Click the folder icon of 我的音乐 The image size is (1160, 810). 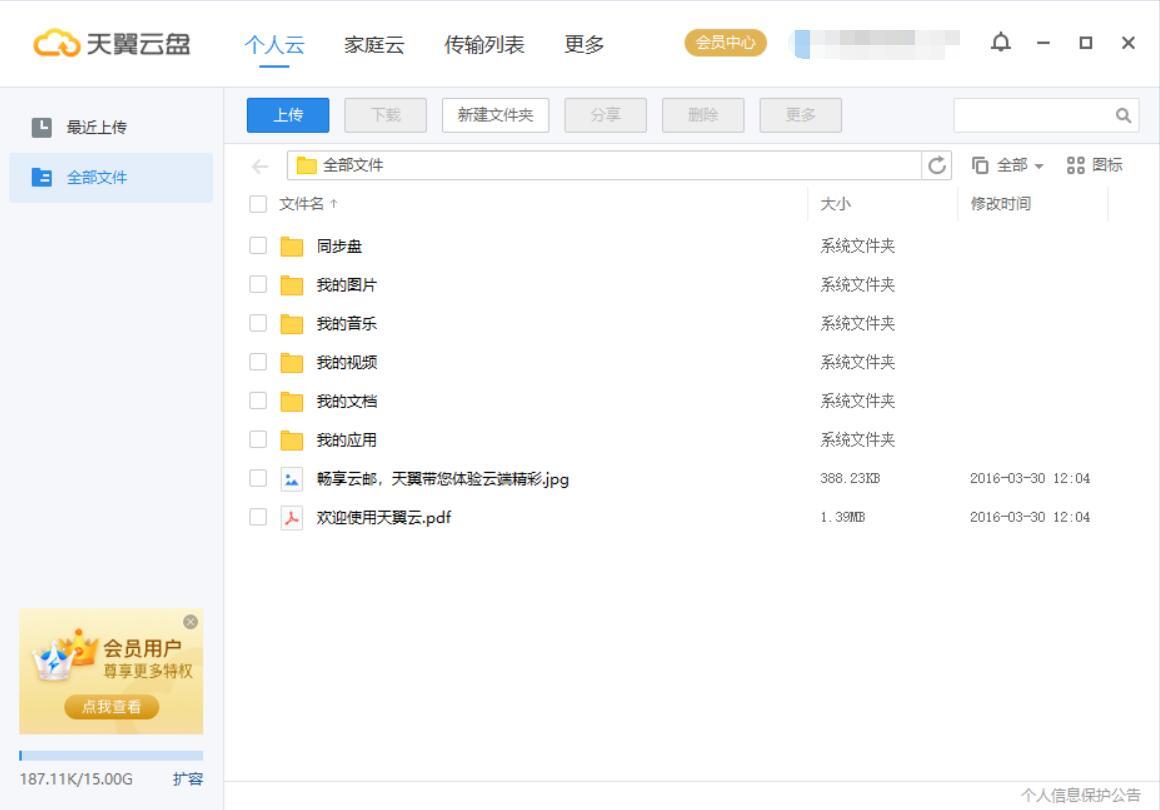(291, 324)
